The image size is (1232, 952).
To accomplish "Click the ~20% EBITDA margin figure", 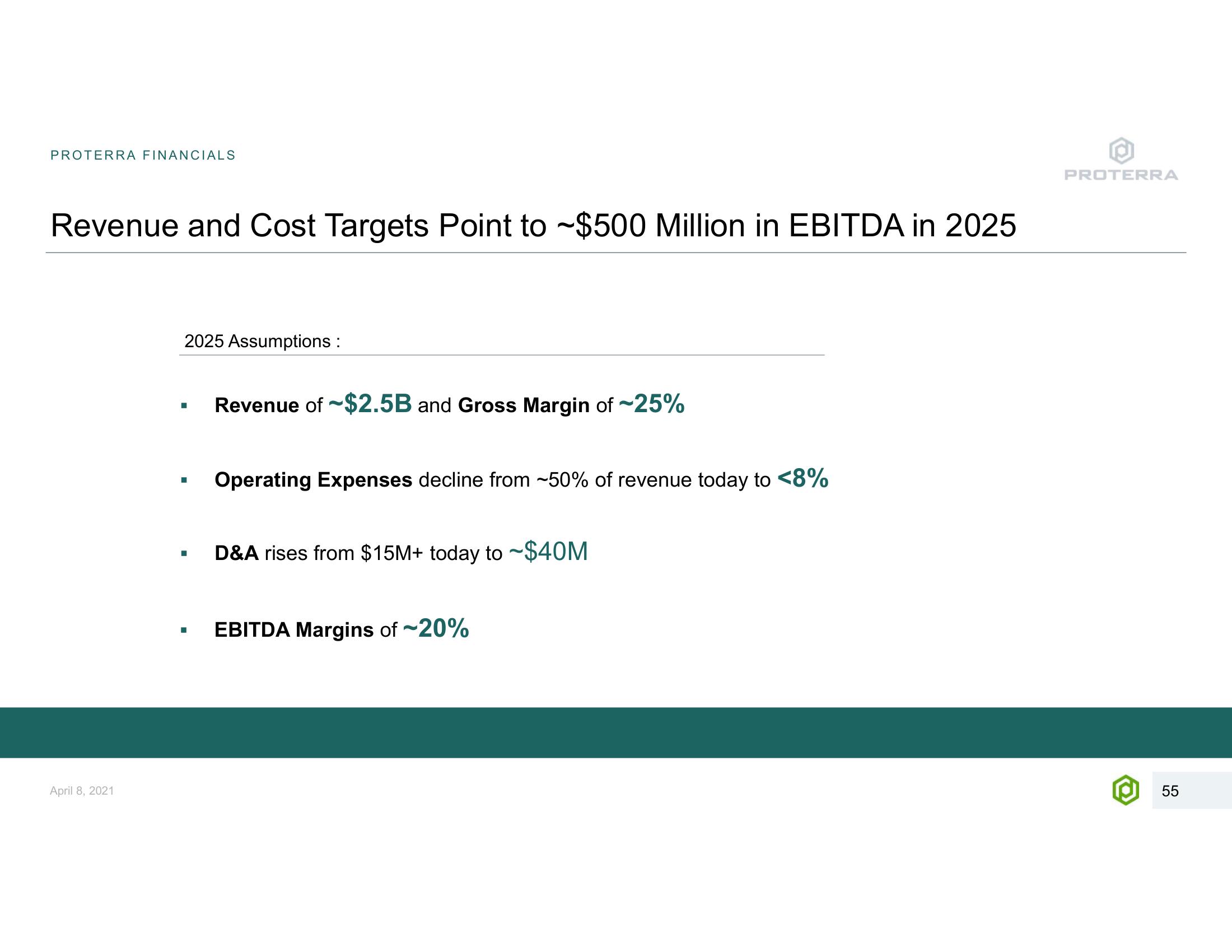I will click(436, 628).
